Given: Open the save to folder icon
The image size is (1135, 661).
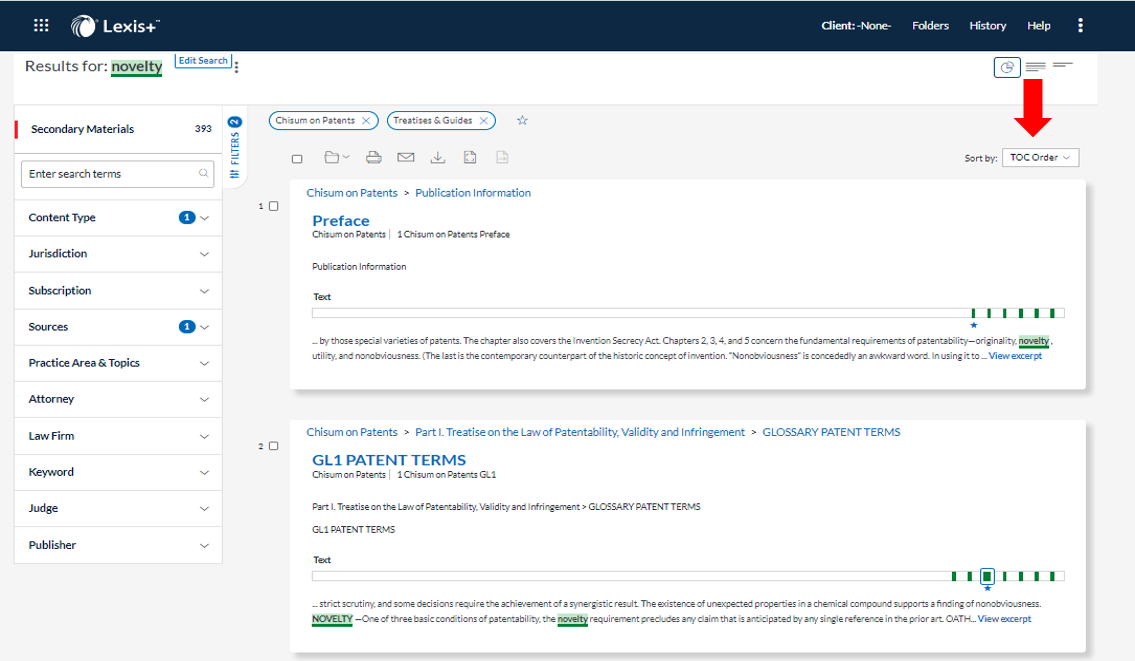Looking at the screenshot, I should tap(337, 157).
